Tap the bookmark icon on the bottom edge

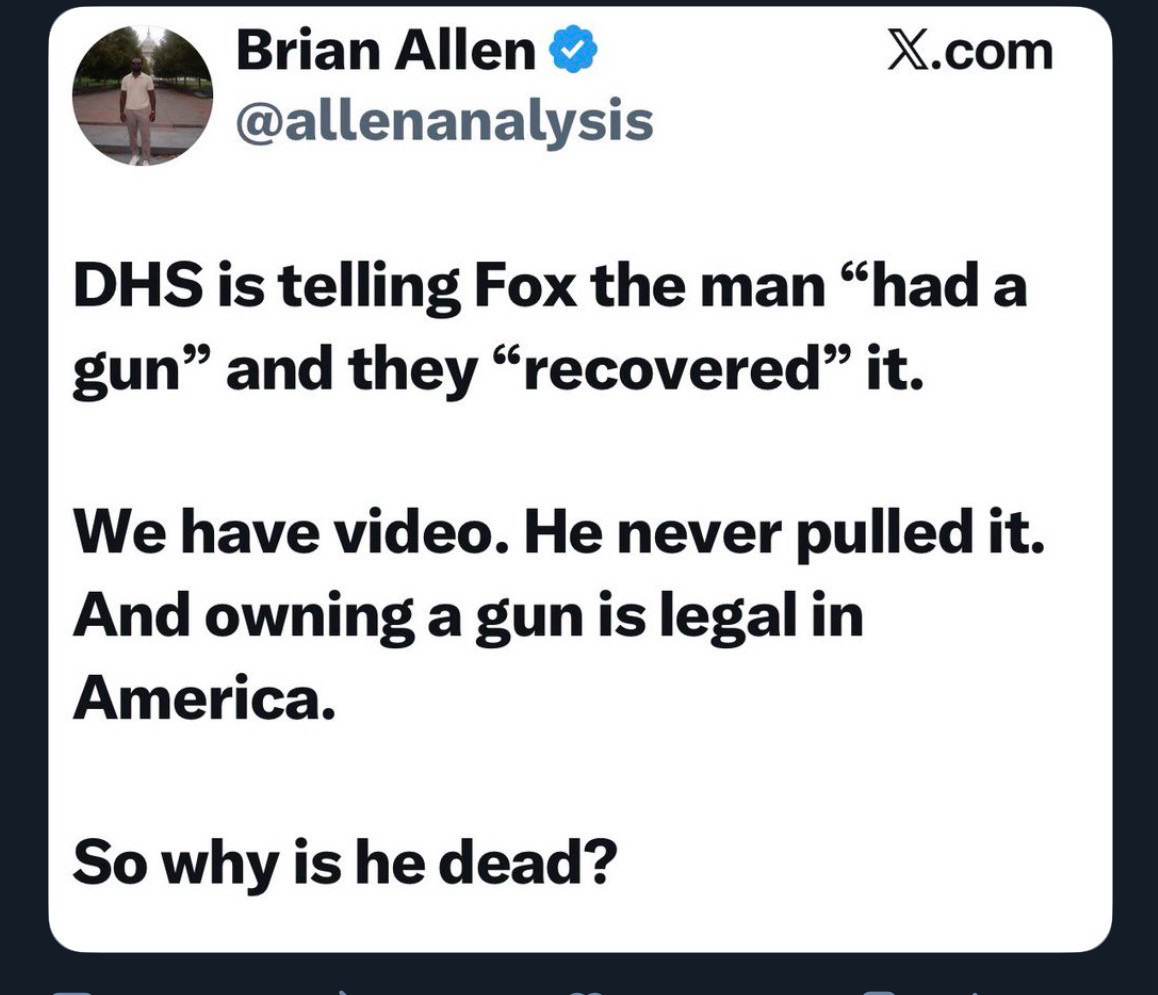pyautogui.click(x=880, y=991)
